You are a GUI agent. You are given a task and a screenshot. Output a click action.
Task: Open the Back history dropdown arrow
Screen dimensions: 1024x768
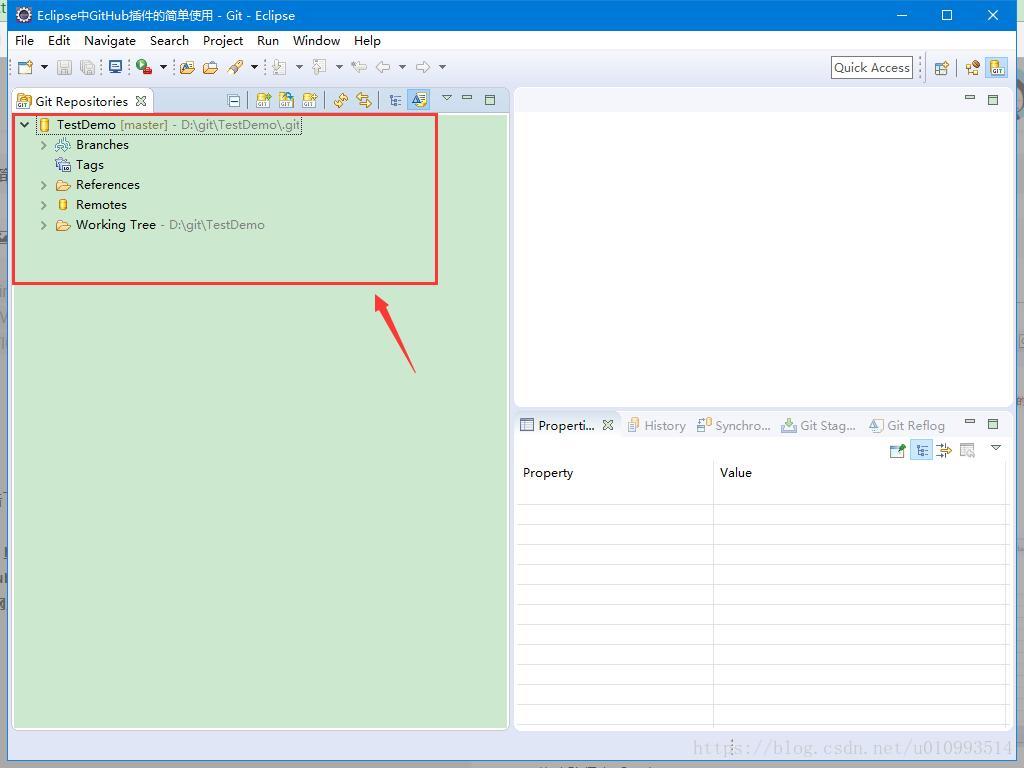point(402,67)
